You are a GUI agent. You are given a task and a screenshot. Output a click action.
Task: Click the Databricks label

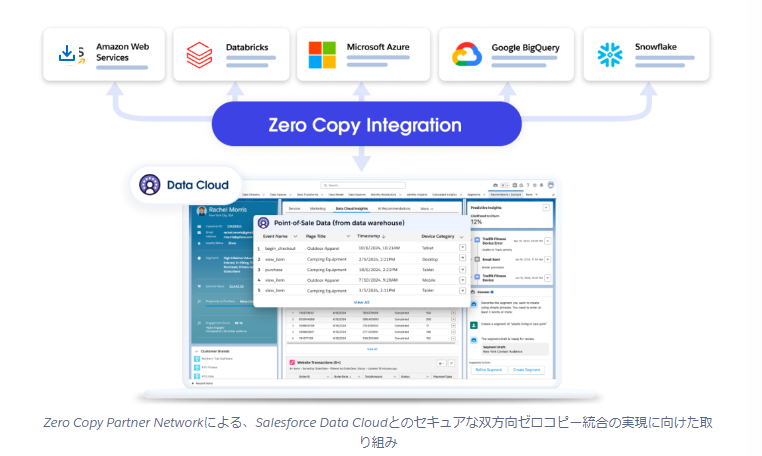[x=247, y=47]
